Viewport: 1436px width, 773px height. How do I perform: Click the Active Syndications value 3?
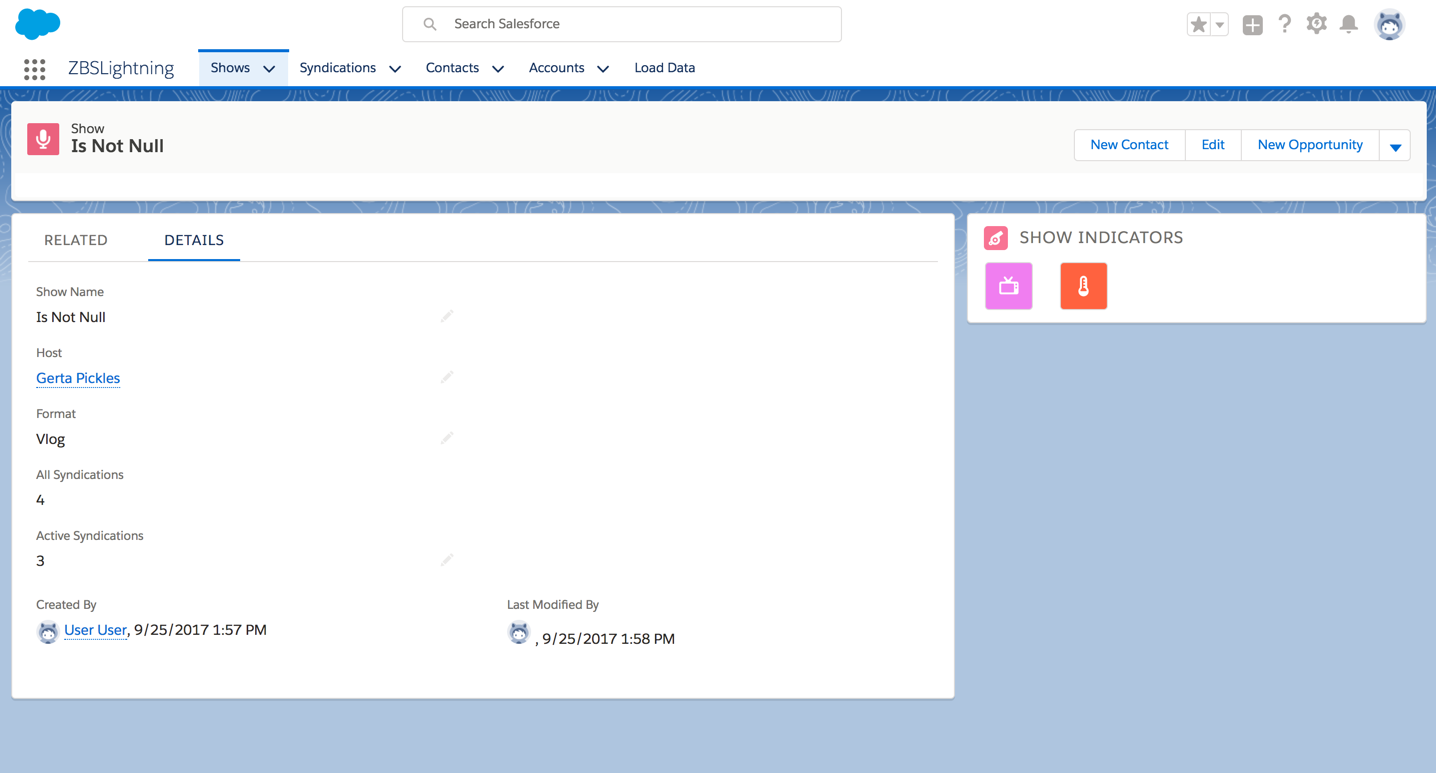pos(40,561)
